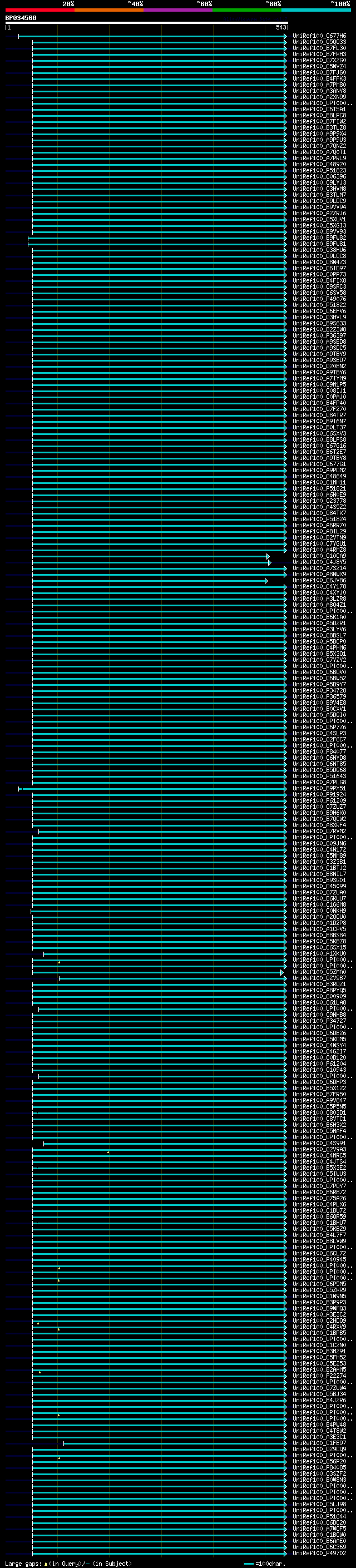Image resolution: width=356 pixels, height=1568 pixels.
Task: Click the UniRef100_P84077 label
Action: pos(319,752)
